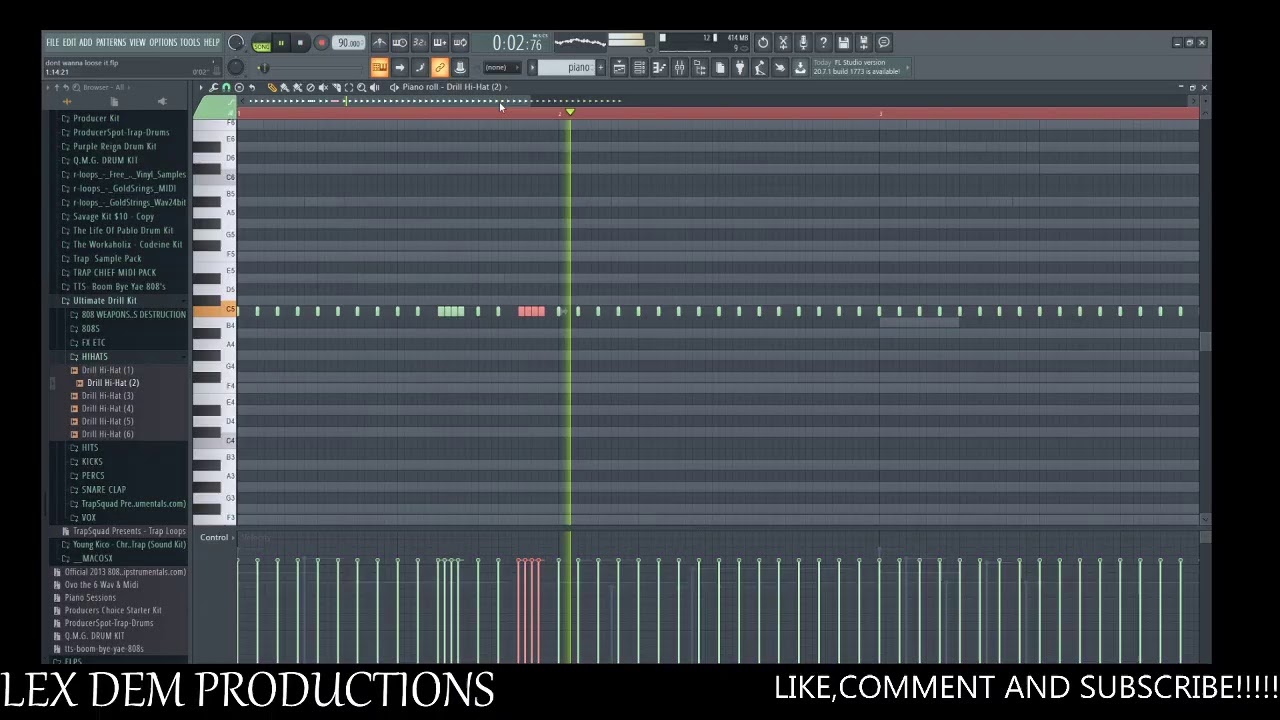
Task: Click the FL Studio version update notification
Action: point(862,67)
